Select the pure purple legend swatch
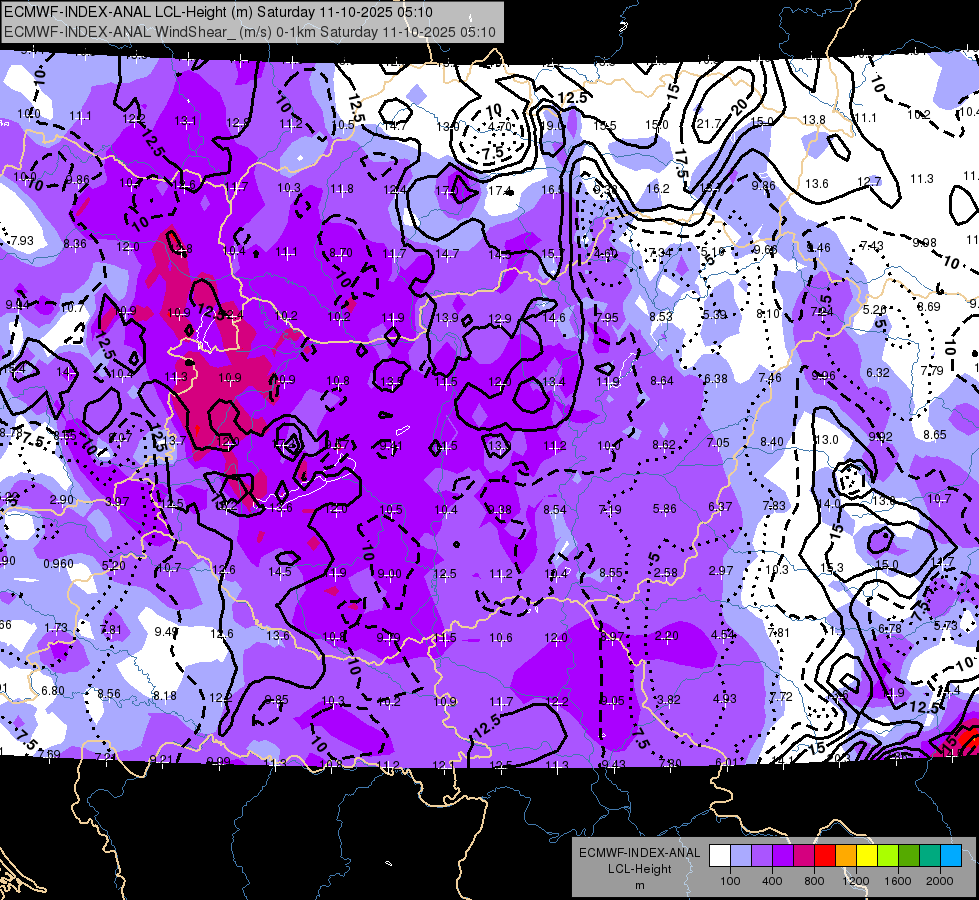 [783, 855]
